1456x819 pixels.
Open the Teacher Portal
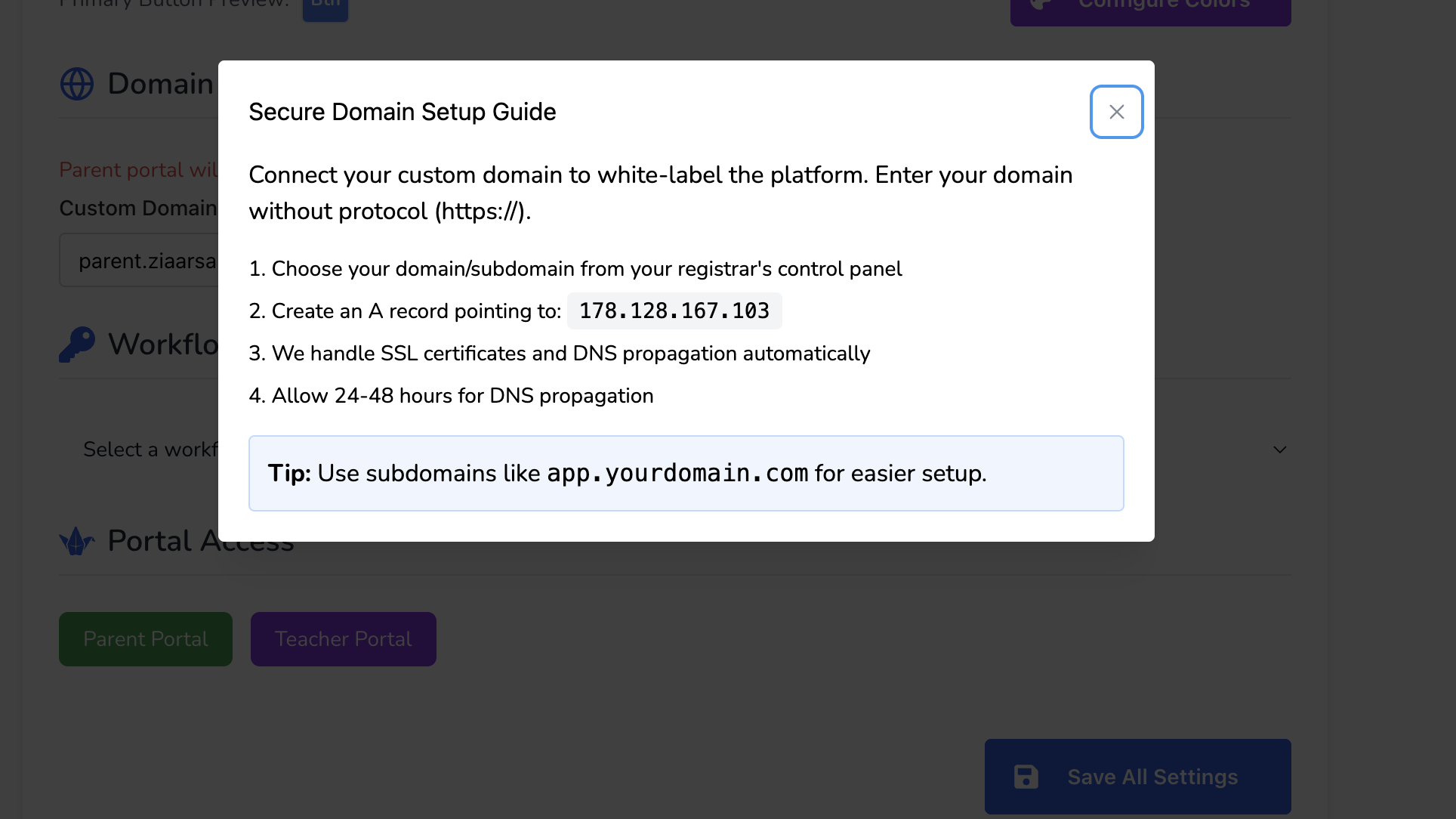click(x=343, y=639)
